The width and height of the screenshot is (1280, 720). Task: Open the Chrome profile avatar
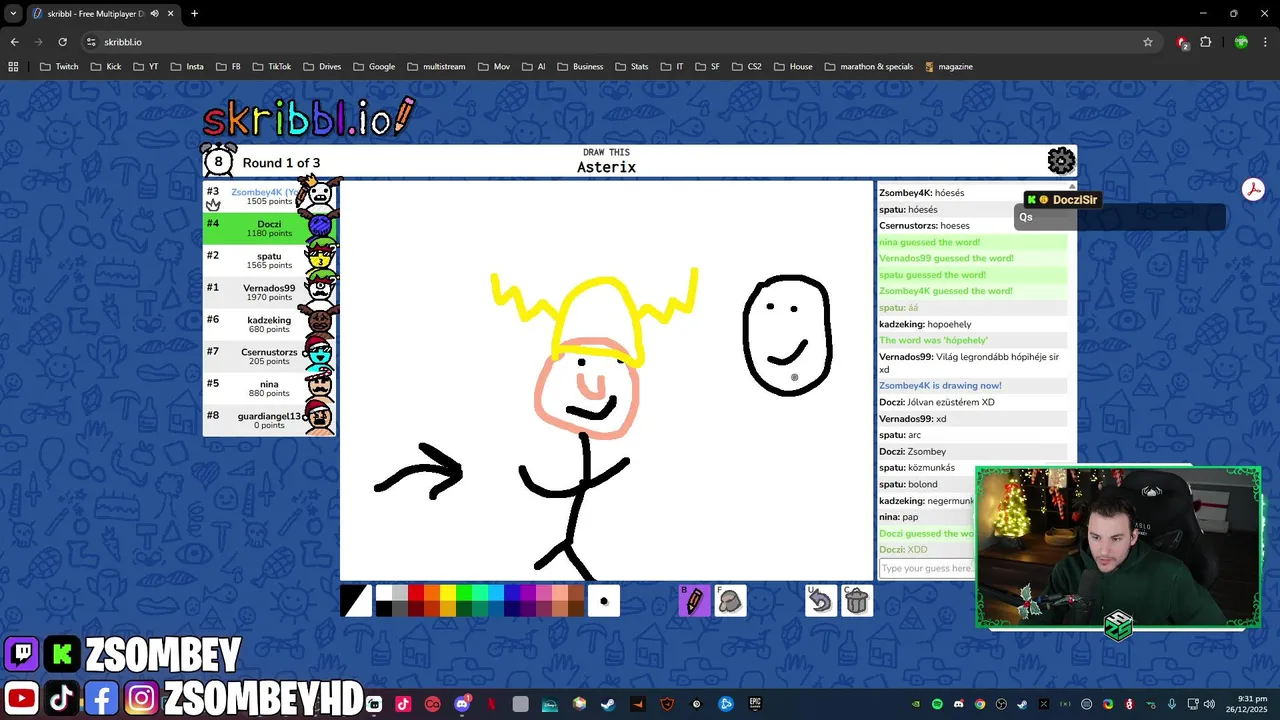click(x=1241, y=42)
